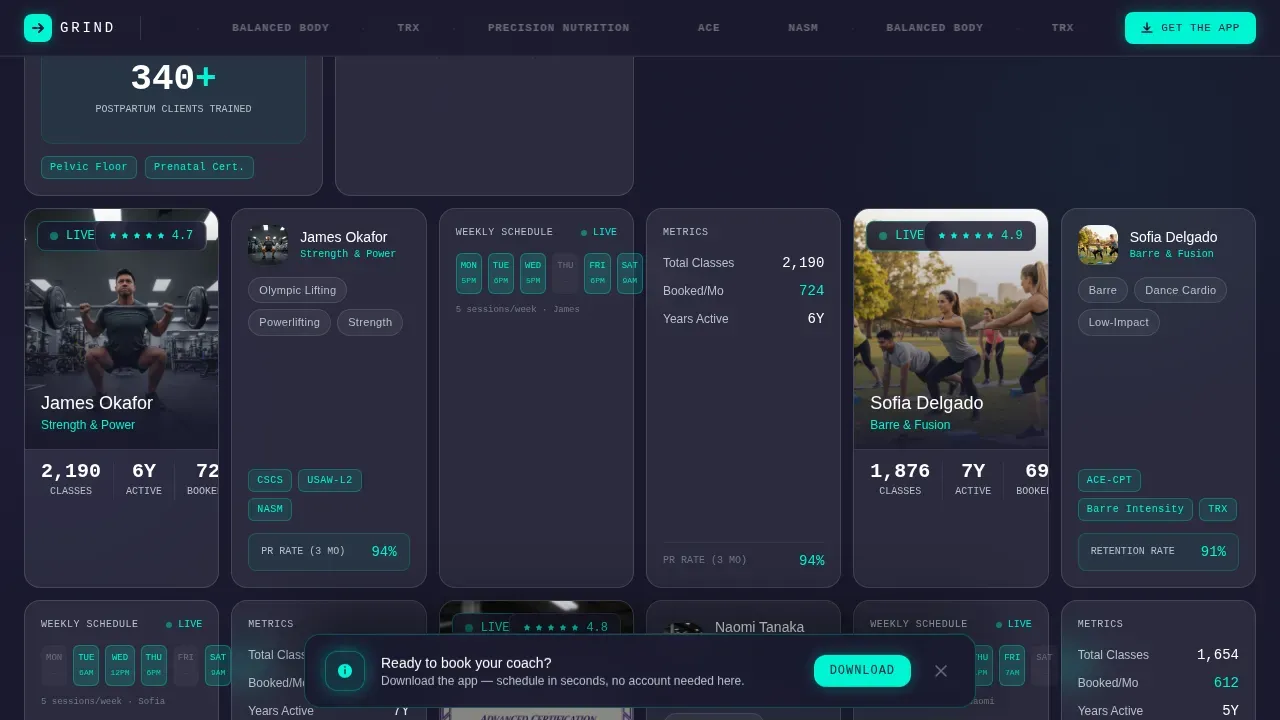Click the download icon in Get The App
The image size is (1280, 720).
[1147, 28]
